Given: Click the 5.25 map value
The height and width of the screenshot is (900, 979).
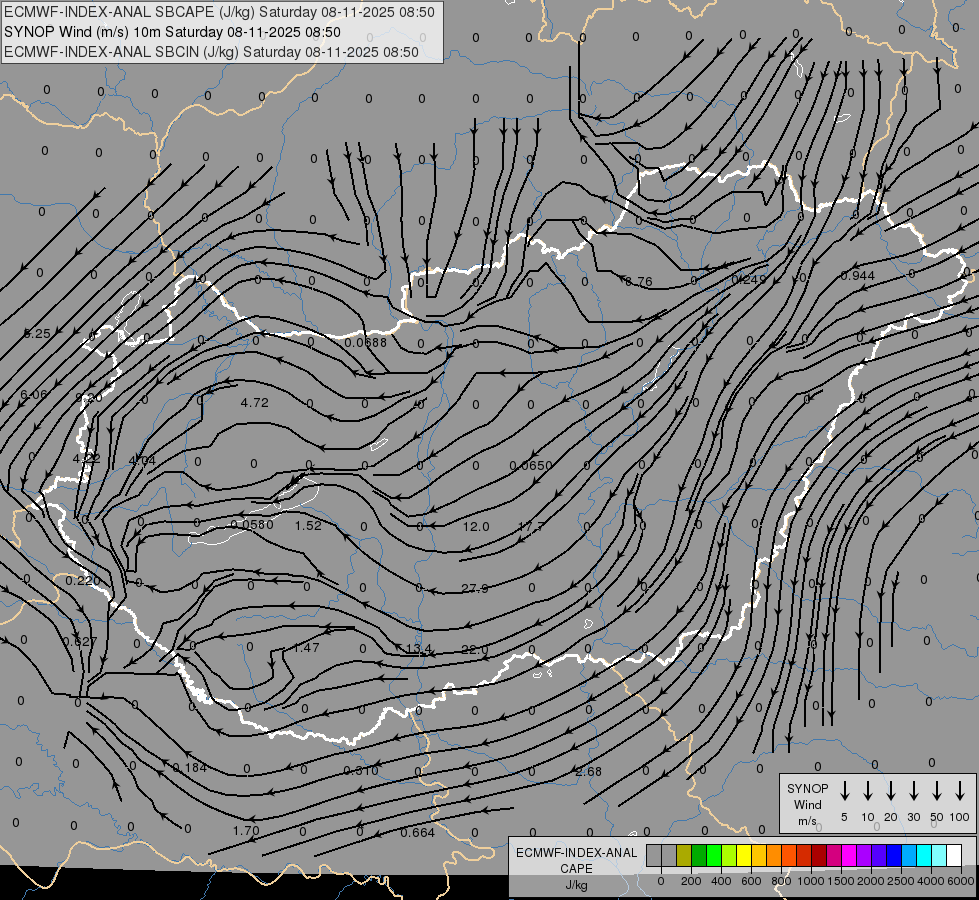Looking at the screenshot, I should 37,334.
